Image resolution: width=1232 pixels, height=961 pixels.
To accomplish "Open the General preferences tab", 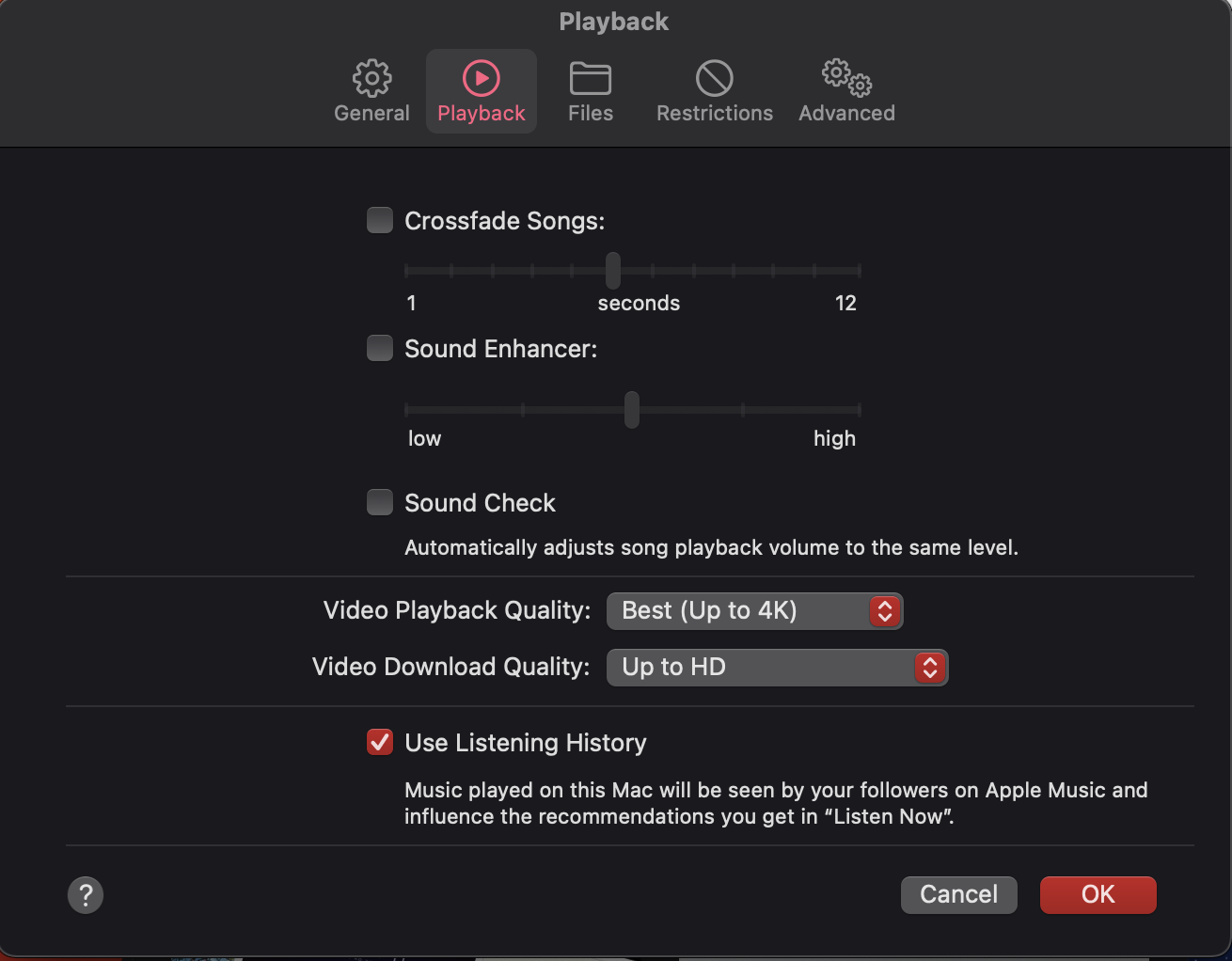I will pos(371,91).
